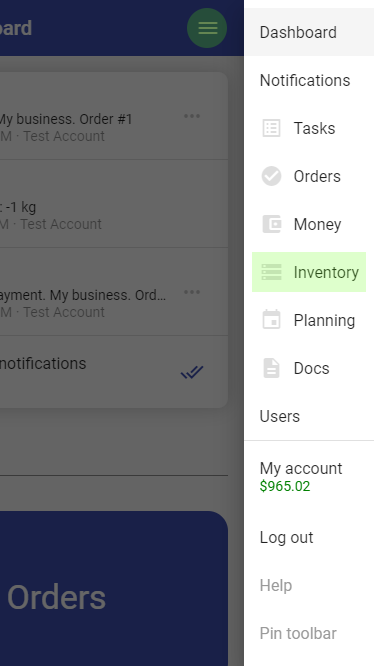This screenshot has width=374, height=666.
Task: Open the Inventory label in menu
Action: 326,272
